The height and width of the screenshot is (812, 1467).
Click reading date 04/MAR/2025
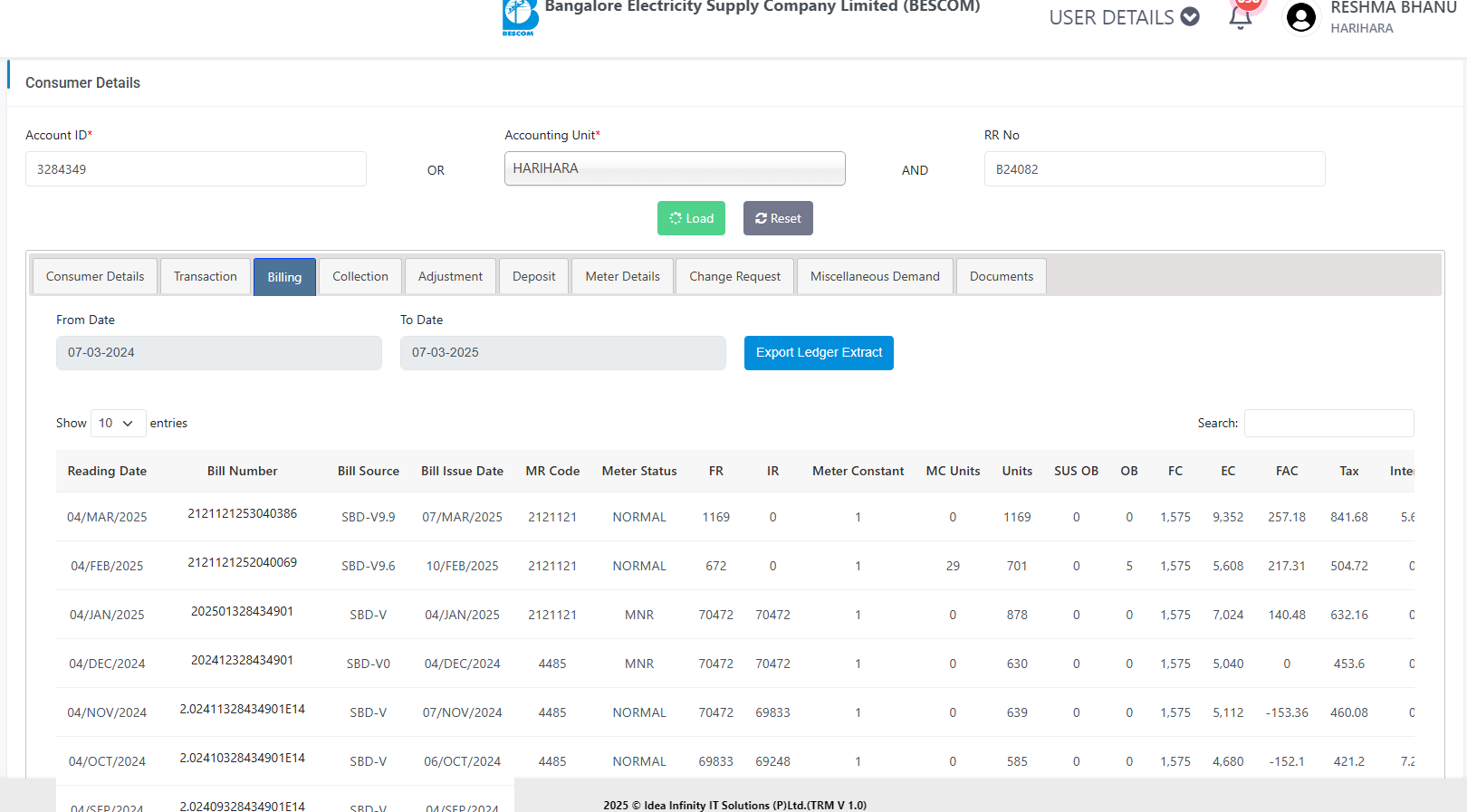tap(107, 517)
